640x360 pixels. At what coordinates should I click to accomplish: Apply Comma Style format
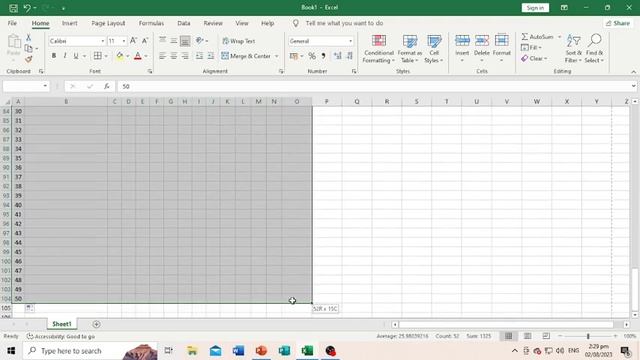coord(323,56)
